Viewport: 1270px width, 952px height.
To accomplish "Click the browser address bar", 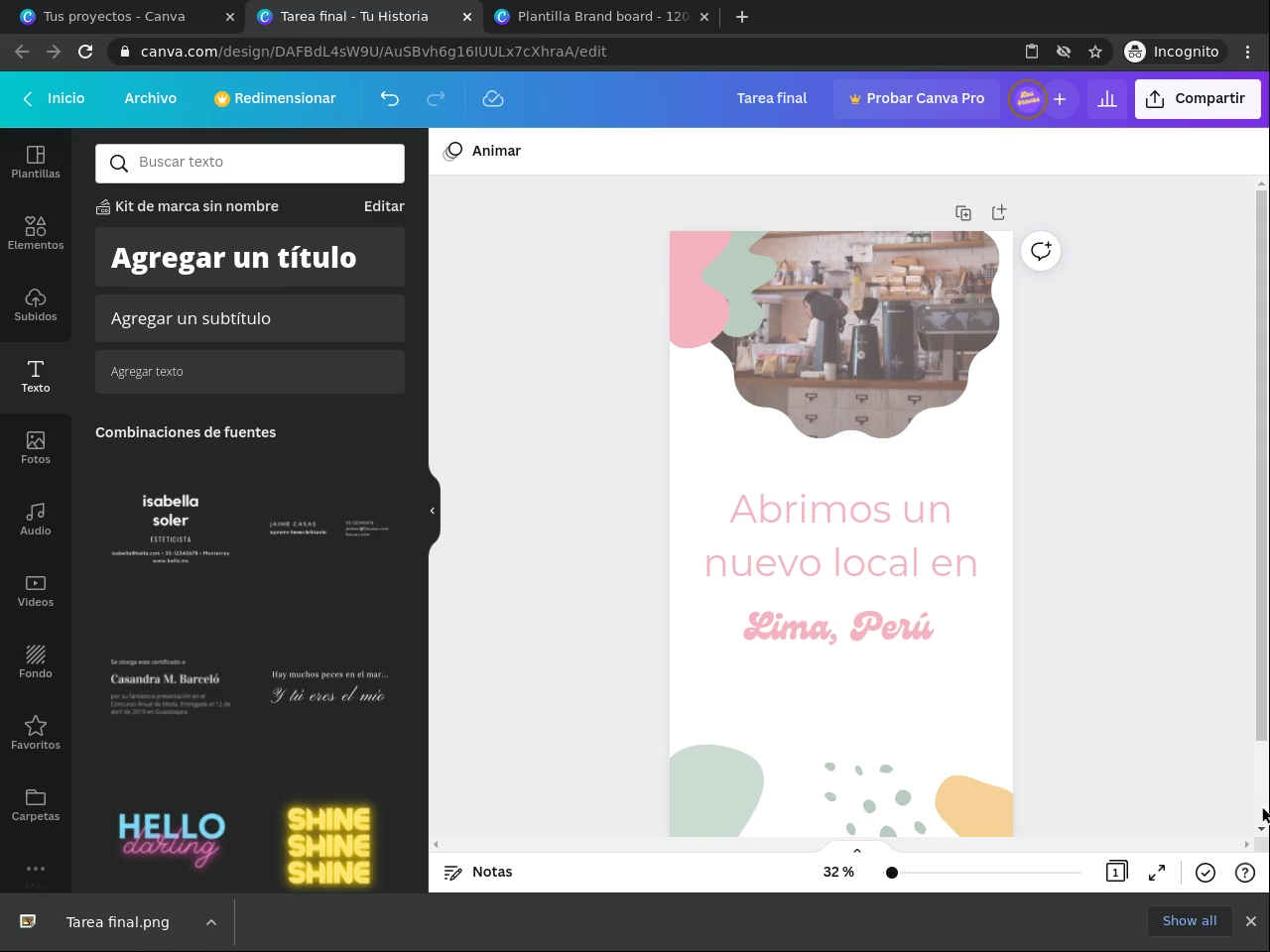I will point(566,52).
